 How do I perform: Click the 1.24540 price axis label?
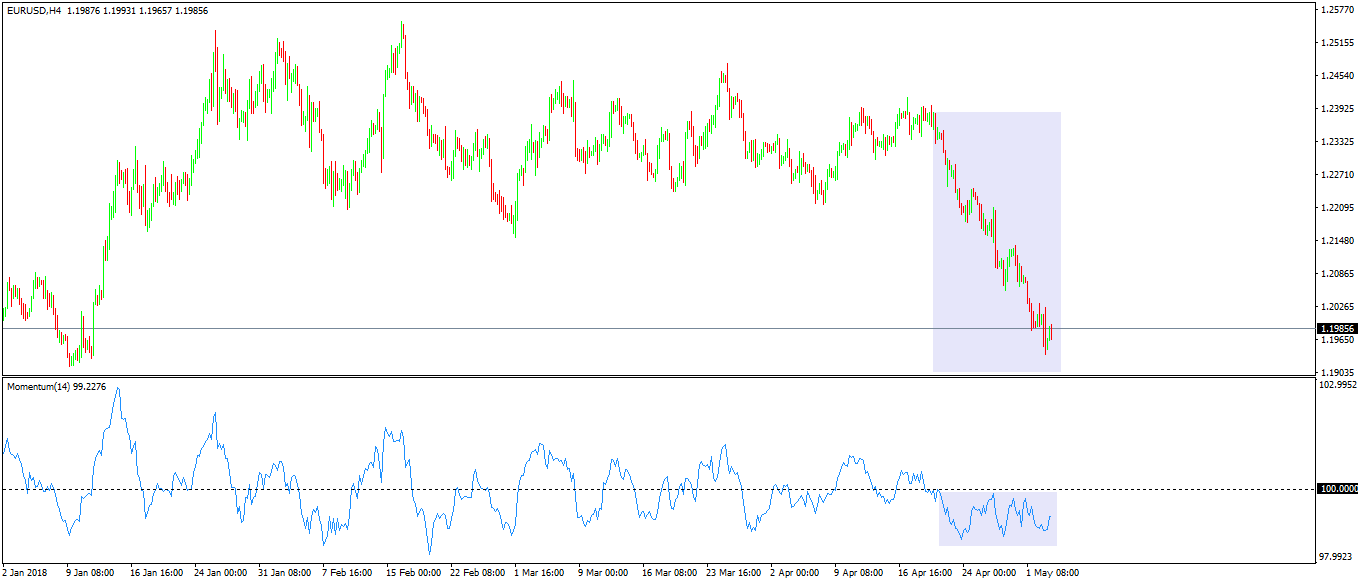point(1337,76)
